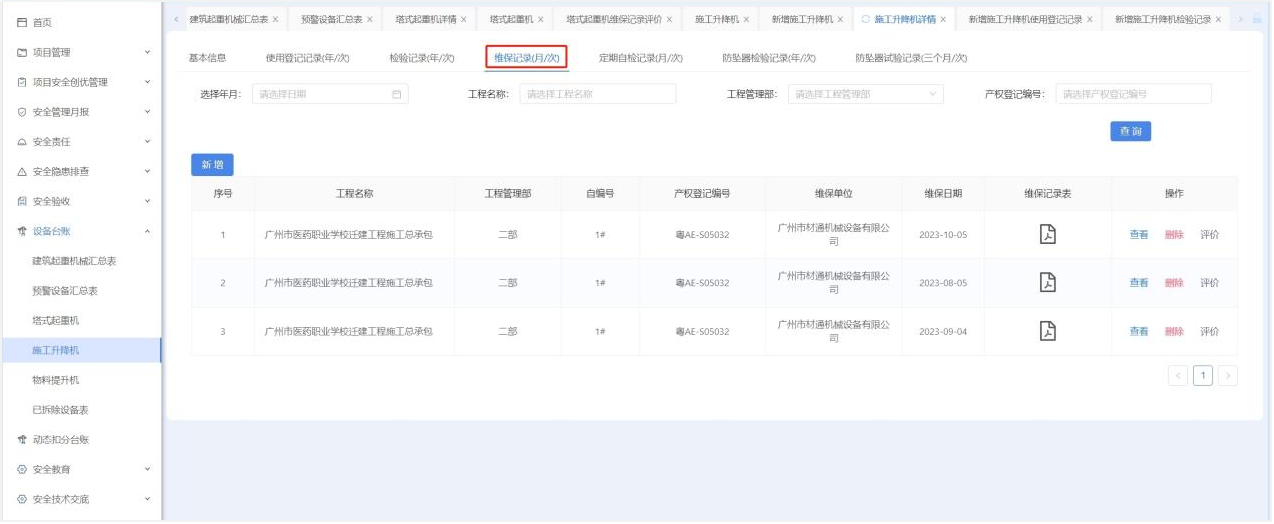Image resolution: width=1274 pixels, height=524 pixels.
Task: Go to next page arrow in pagination
Action: click(1228, 376)
